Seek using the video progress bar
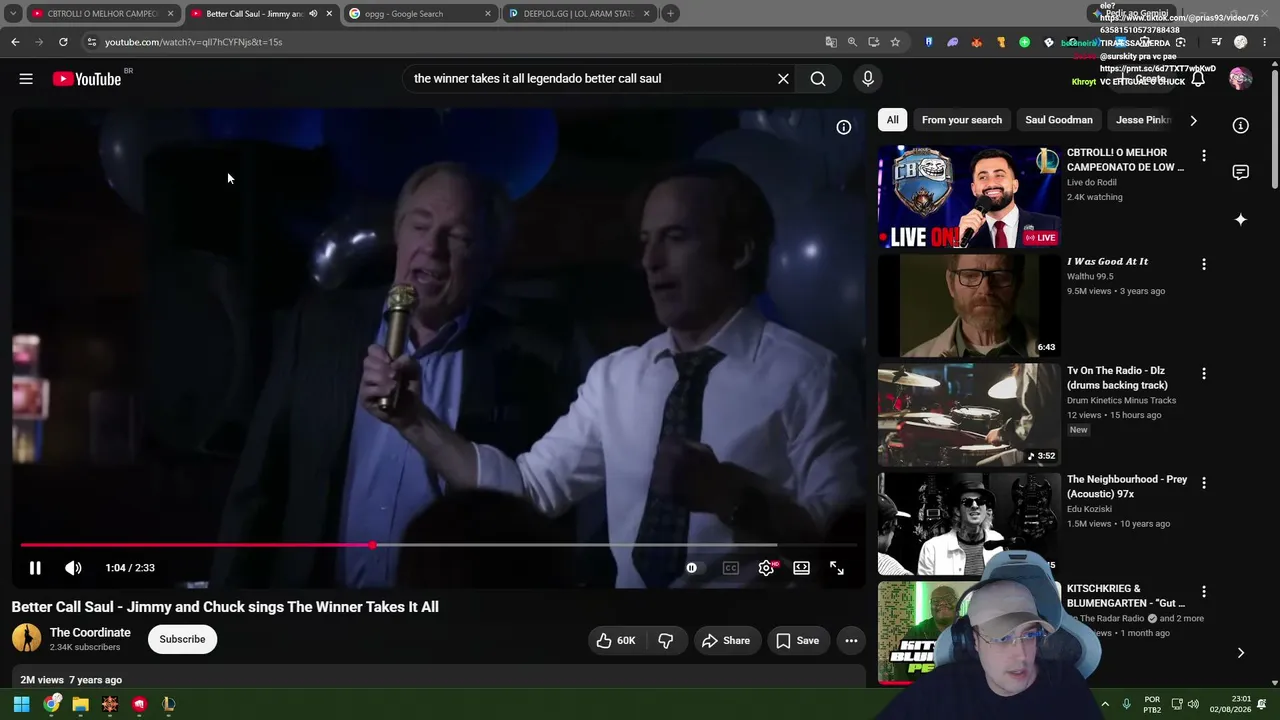 (439, 545)
